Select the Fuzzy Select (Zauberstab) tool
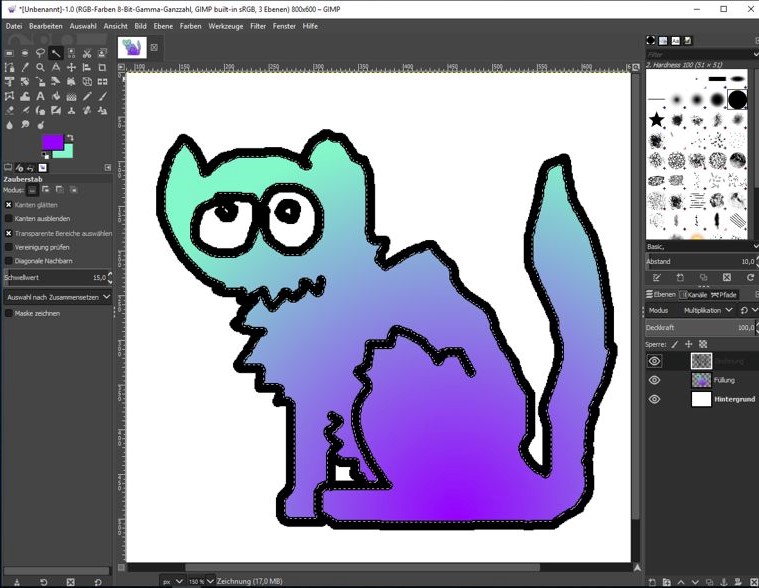Screen dimensions: 759x588 (56, 53)
